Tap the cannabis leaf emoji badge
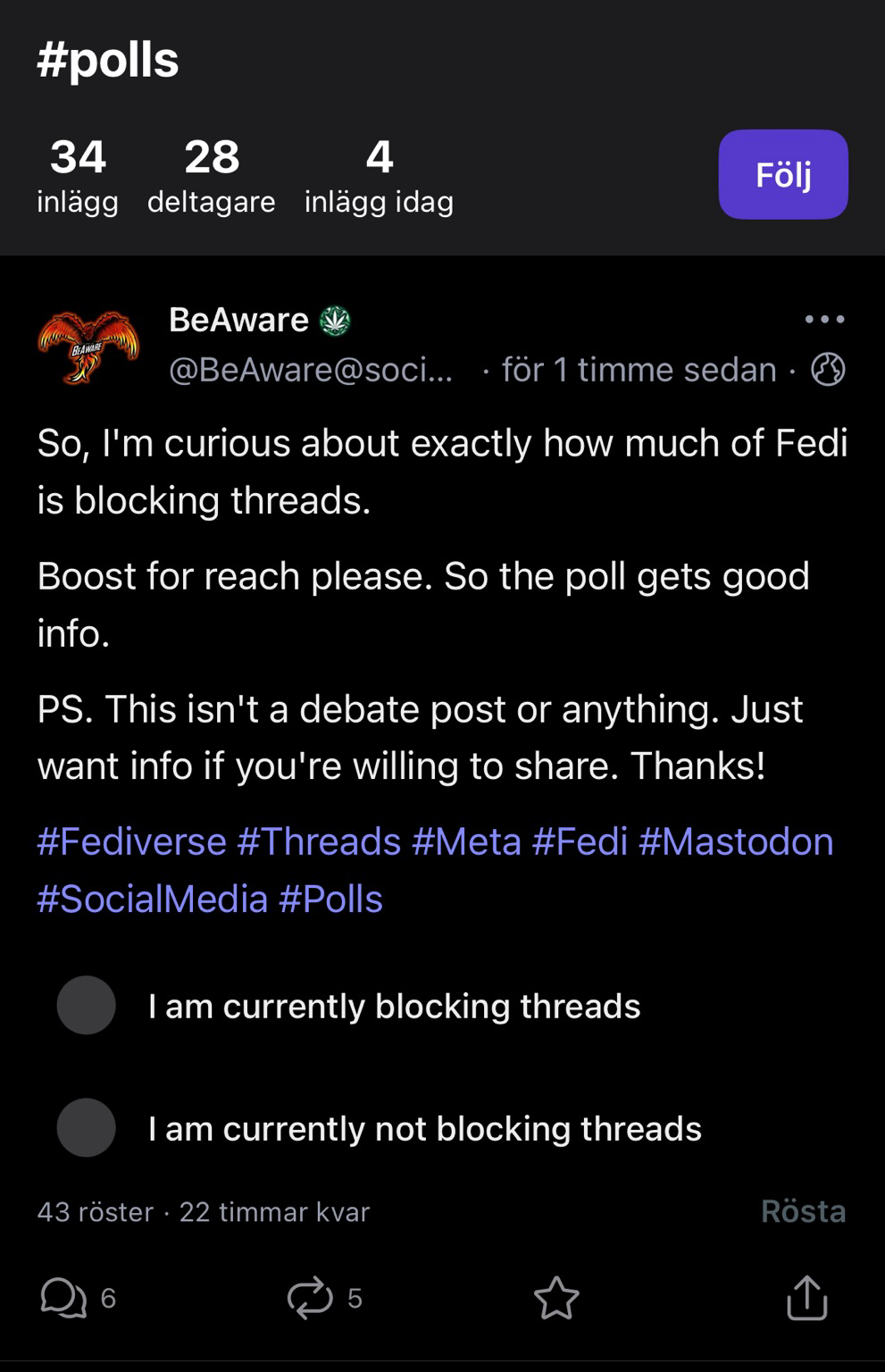This screenshot has width=885, height=1372. pos(336,321)
